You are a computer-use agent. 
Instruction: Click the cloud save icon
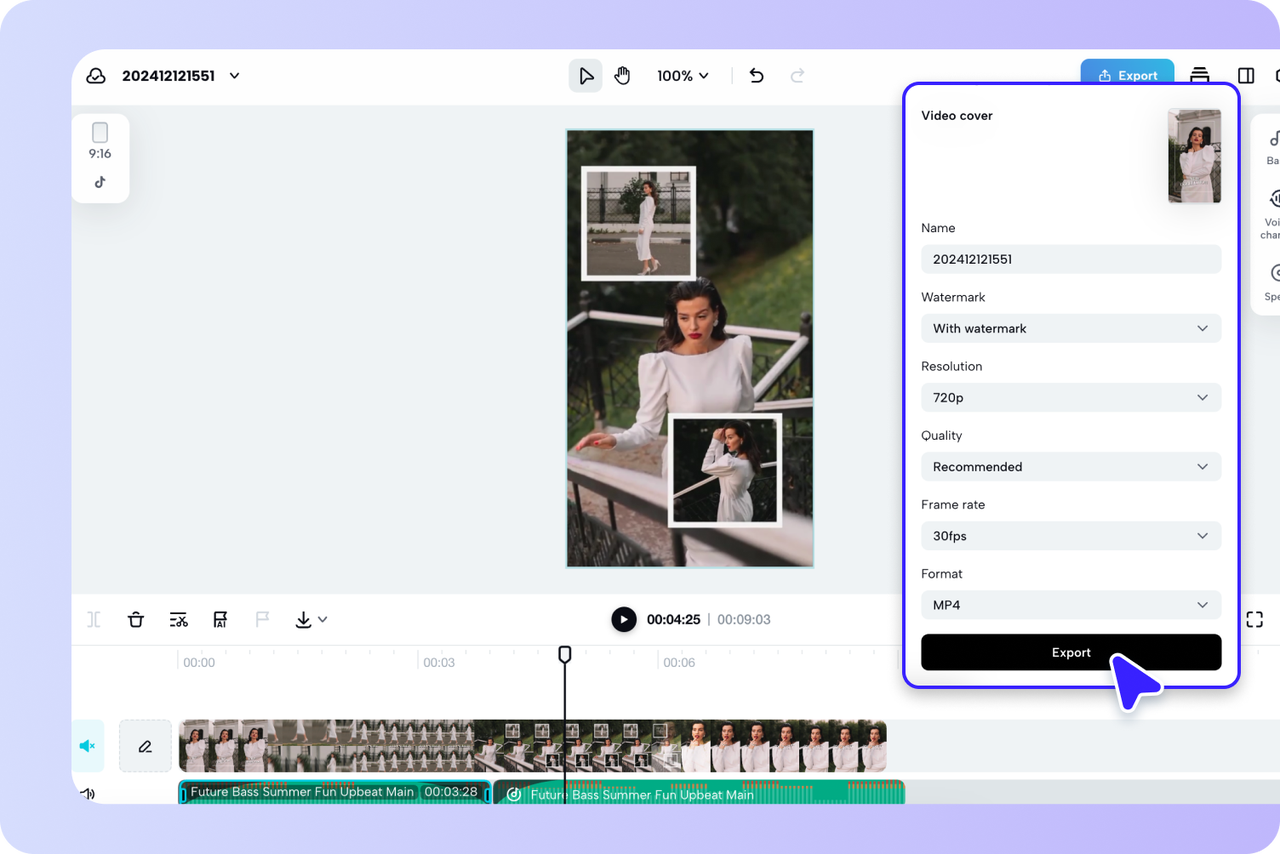(x=96, y=76)
